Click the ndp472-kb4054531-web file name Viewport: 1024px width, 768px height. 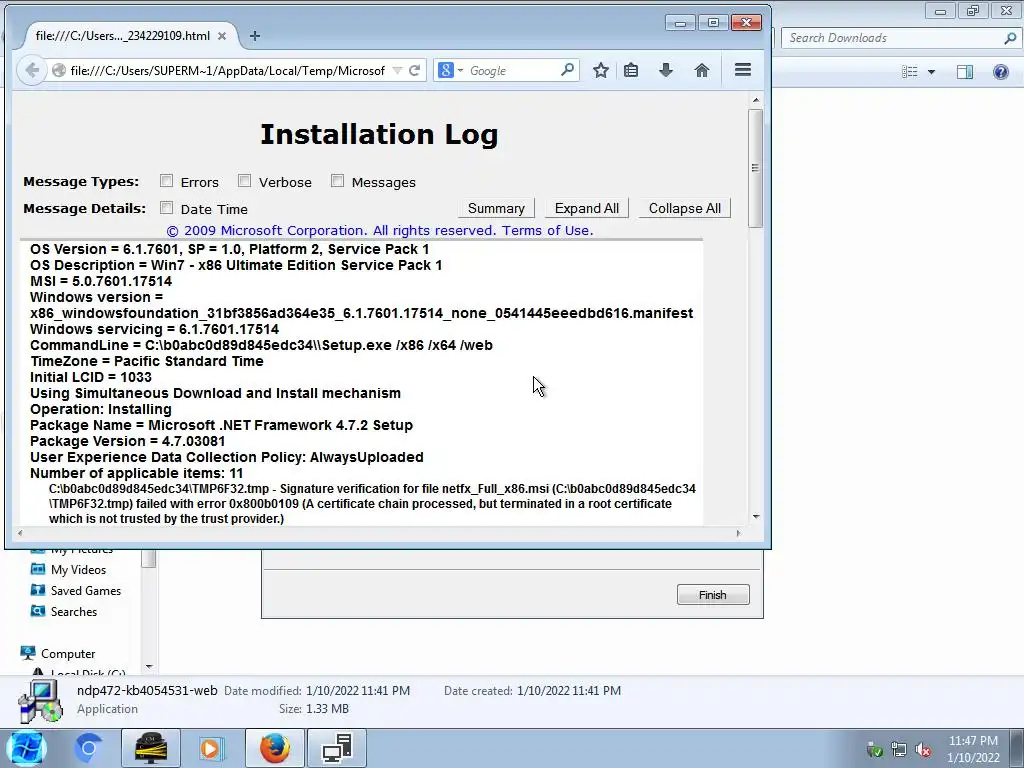tap(147, 690)
